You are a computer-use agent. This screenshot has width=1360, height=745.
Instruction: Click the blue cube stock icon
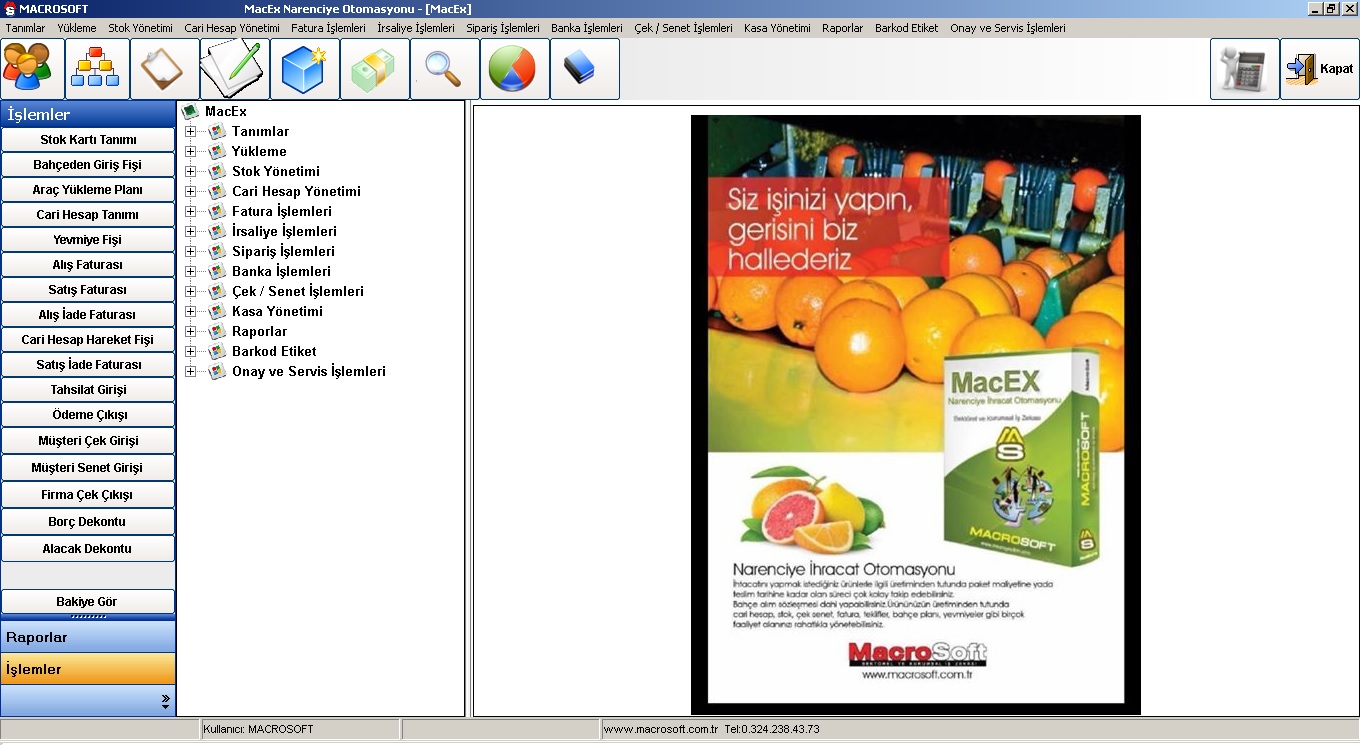pos(304,70)
